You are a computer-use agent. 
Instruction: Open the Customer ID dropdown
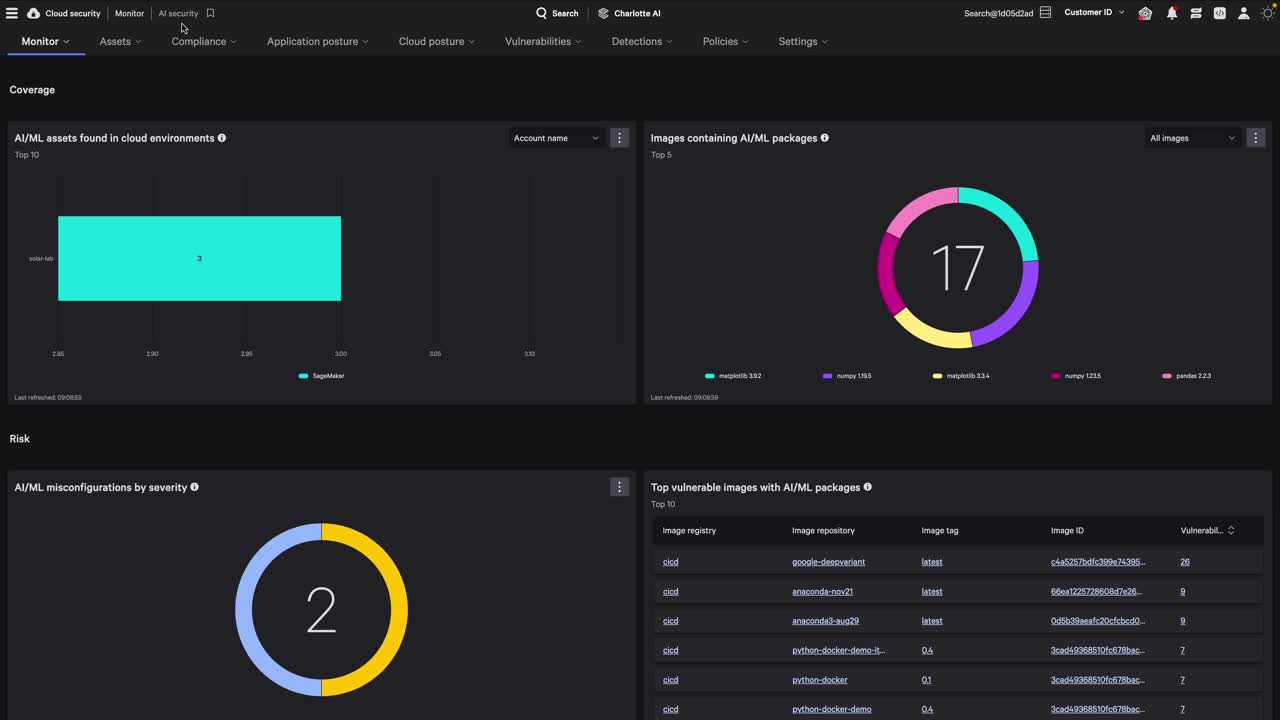pos(1094,13)
